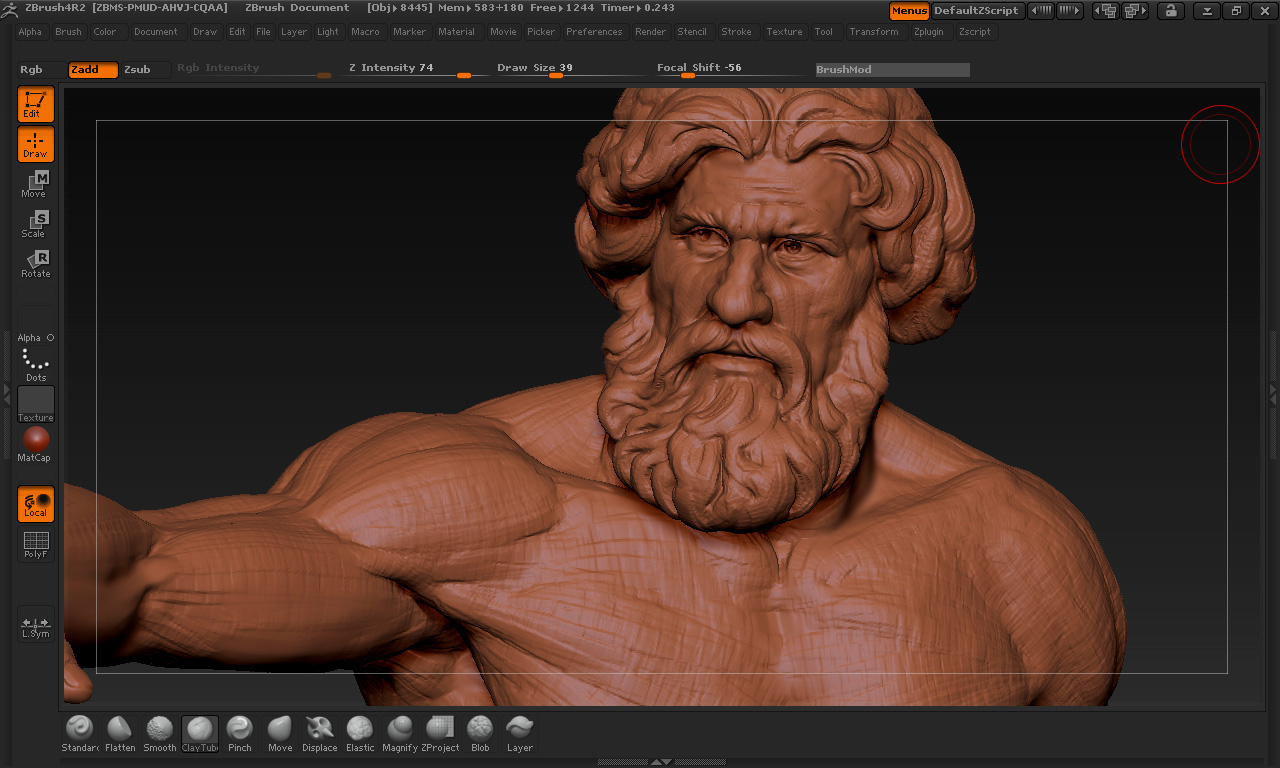Open the Transform menu
Viewport: 1280px width, 768px height.
pyautogui.click(x=874, y=32)
